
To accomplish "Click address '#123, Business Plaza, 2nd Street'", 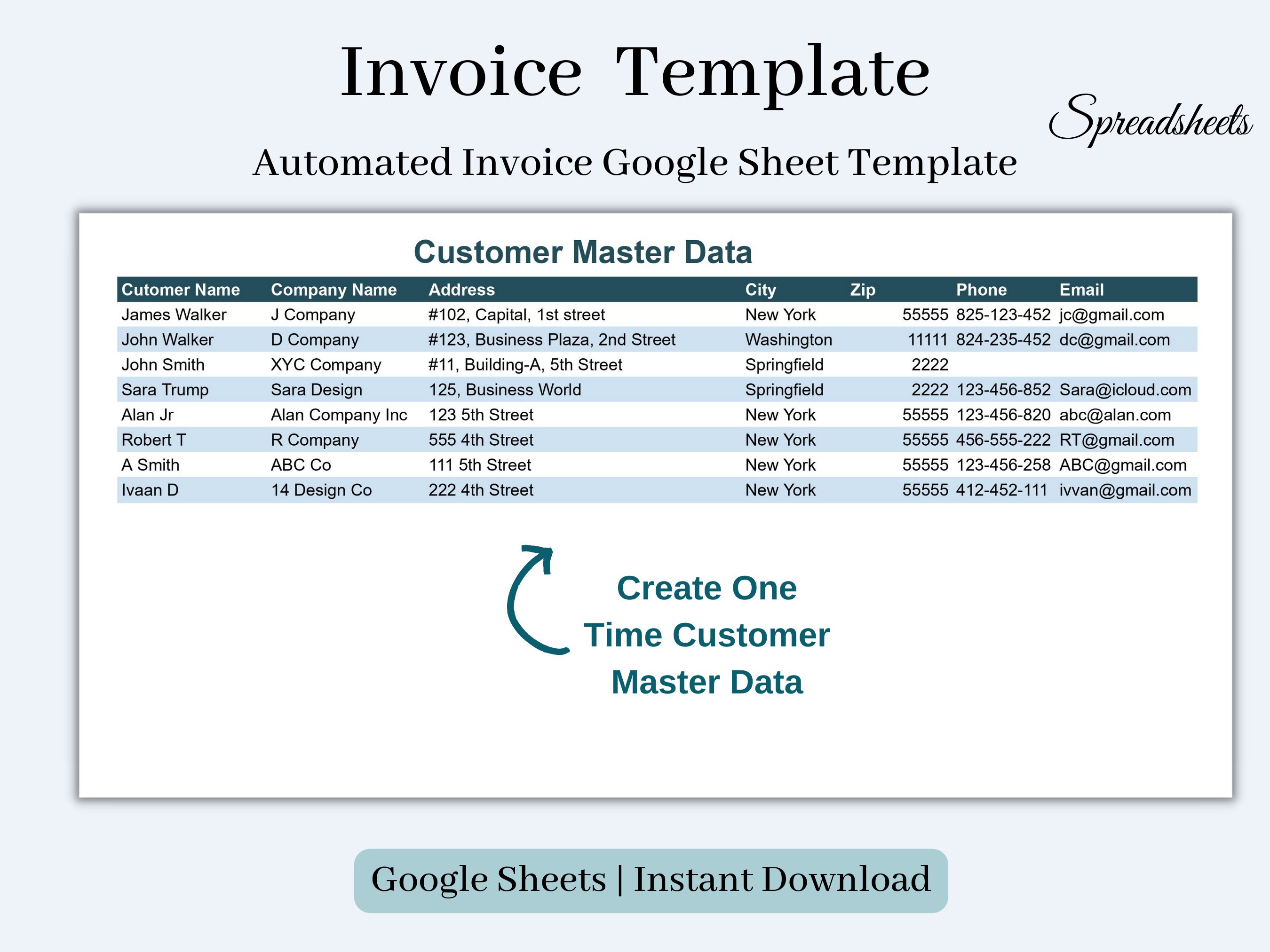I will point(552,340).
